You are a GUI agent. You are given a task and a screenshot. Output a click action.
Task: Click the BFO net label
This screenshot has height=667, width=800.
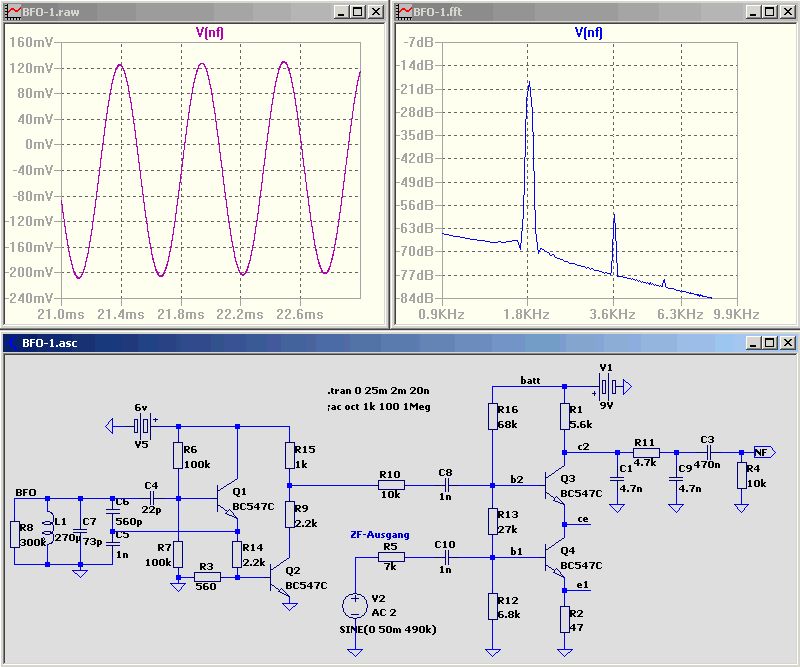point(26,492)
